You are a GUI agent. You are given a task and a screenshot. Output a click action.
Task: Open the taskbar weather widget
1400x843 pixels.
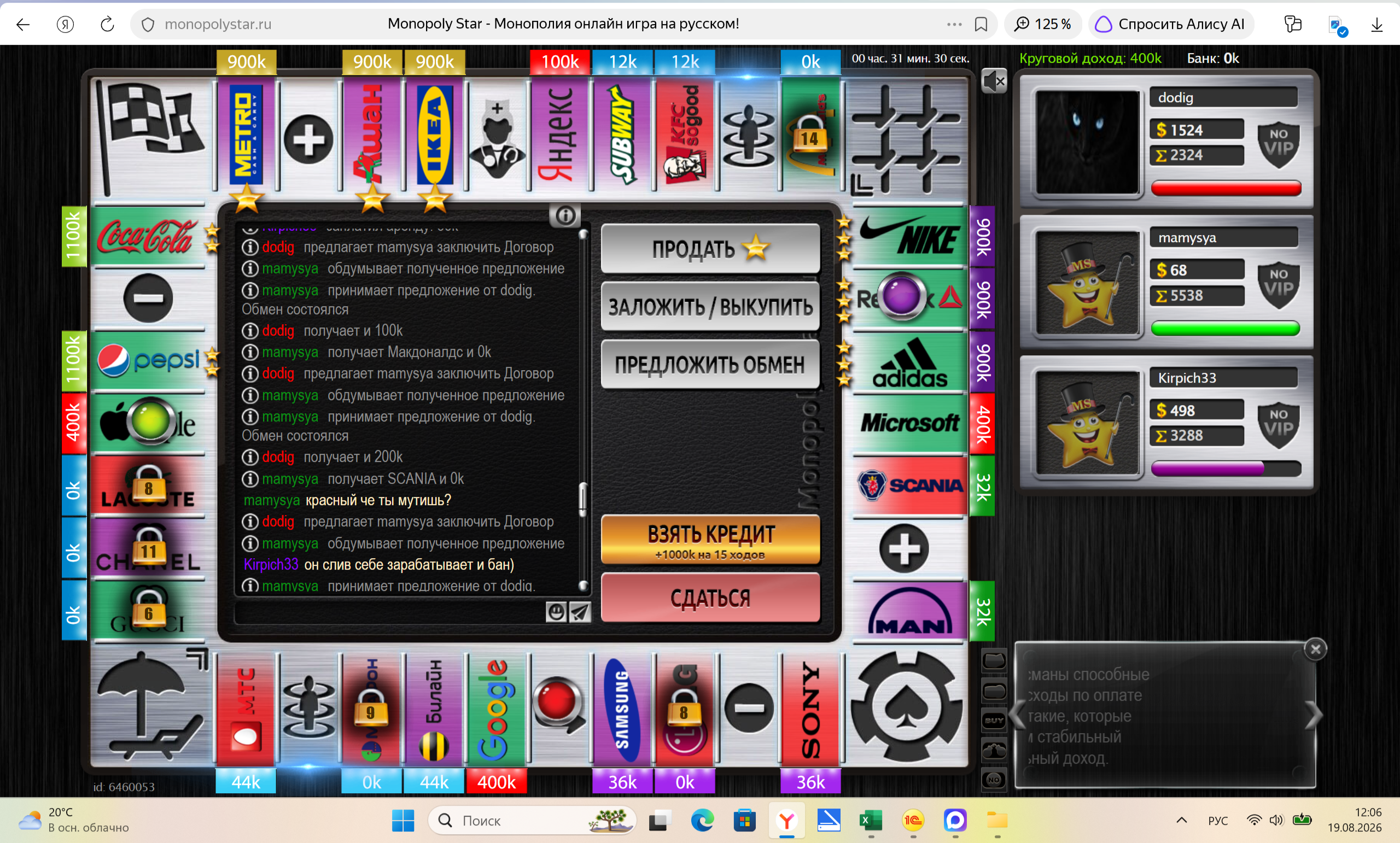click(74, 819)
